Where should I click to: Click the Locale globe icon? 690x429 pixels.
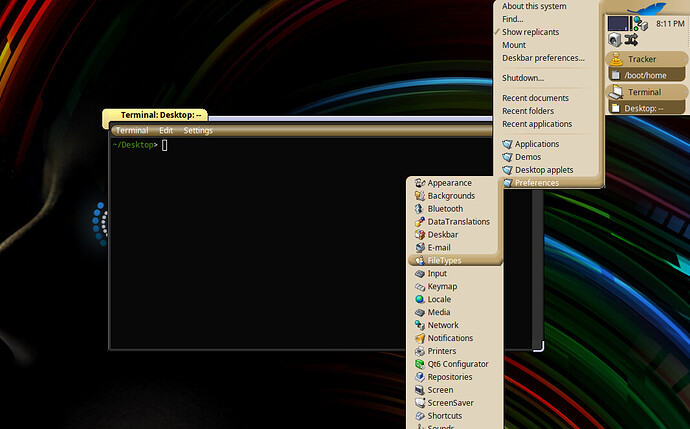point(420,299)
